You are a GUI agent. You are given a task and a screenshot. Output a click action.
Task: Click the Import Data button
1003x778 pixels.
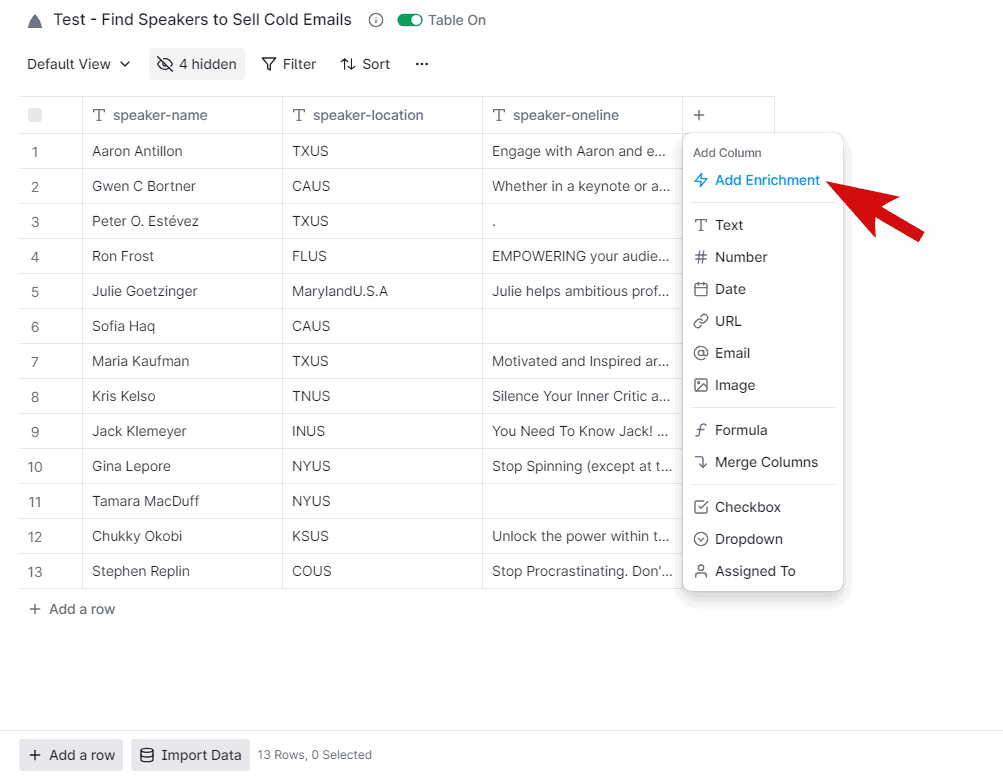click(x=191, y=755)
